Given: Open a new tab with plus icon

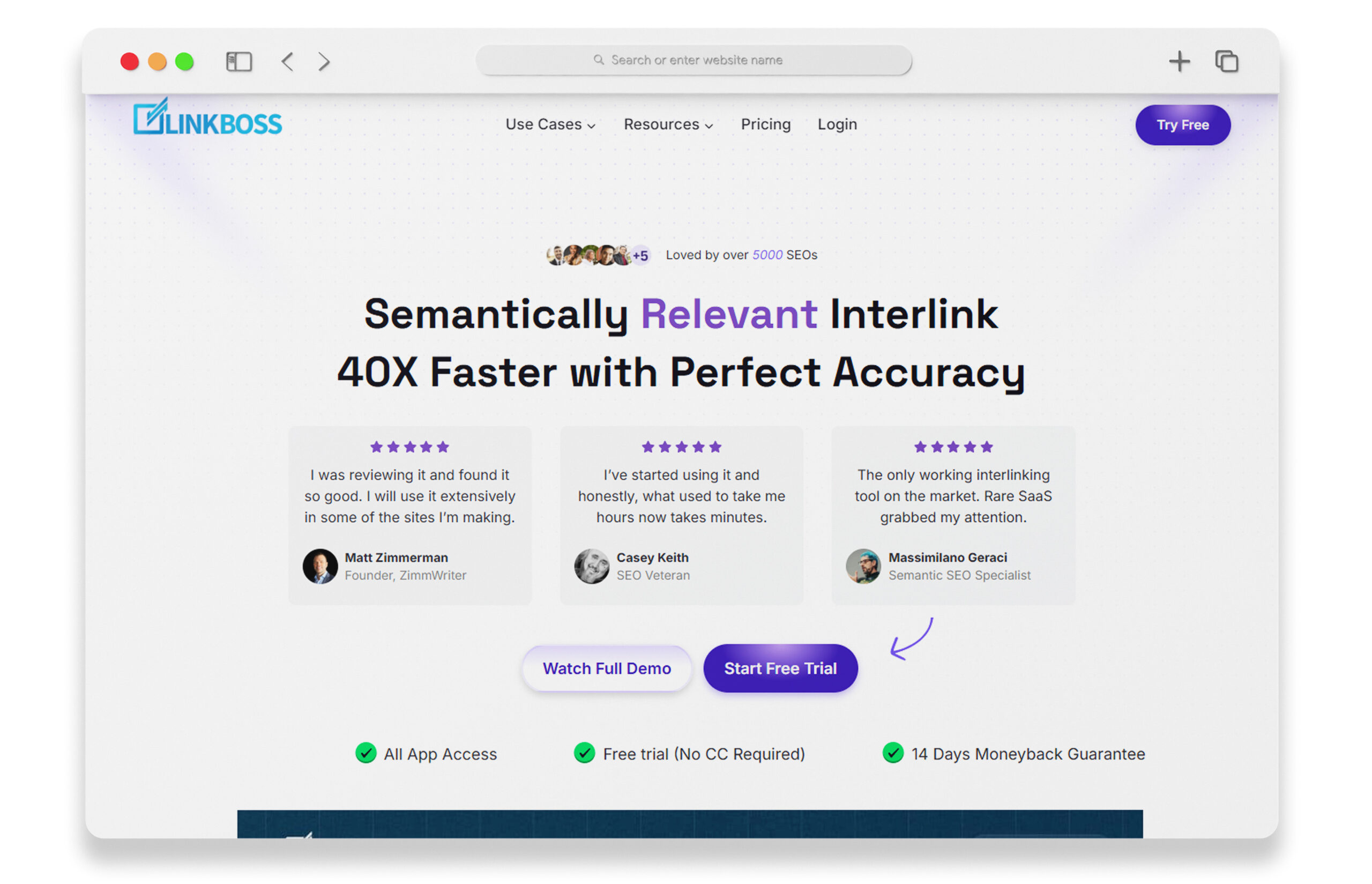Looking at the screenshot, I should (x=1179, y=62).
